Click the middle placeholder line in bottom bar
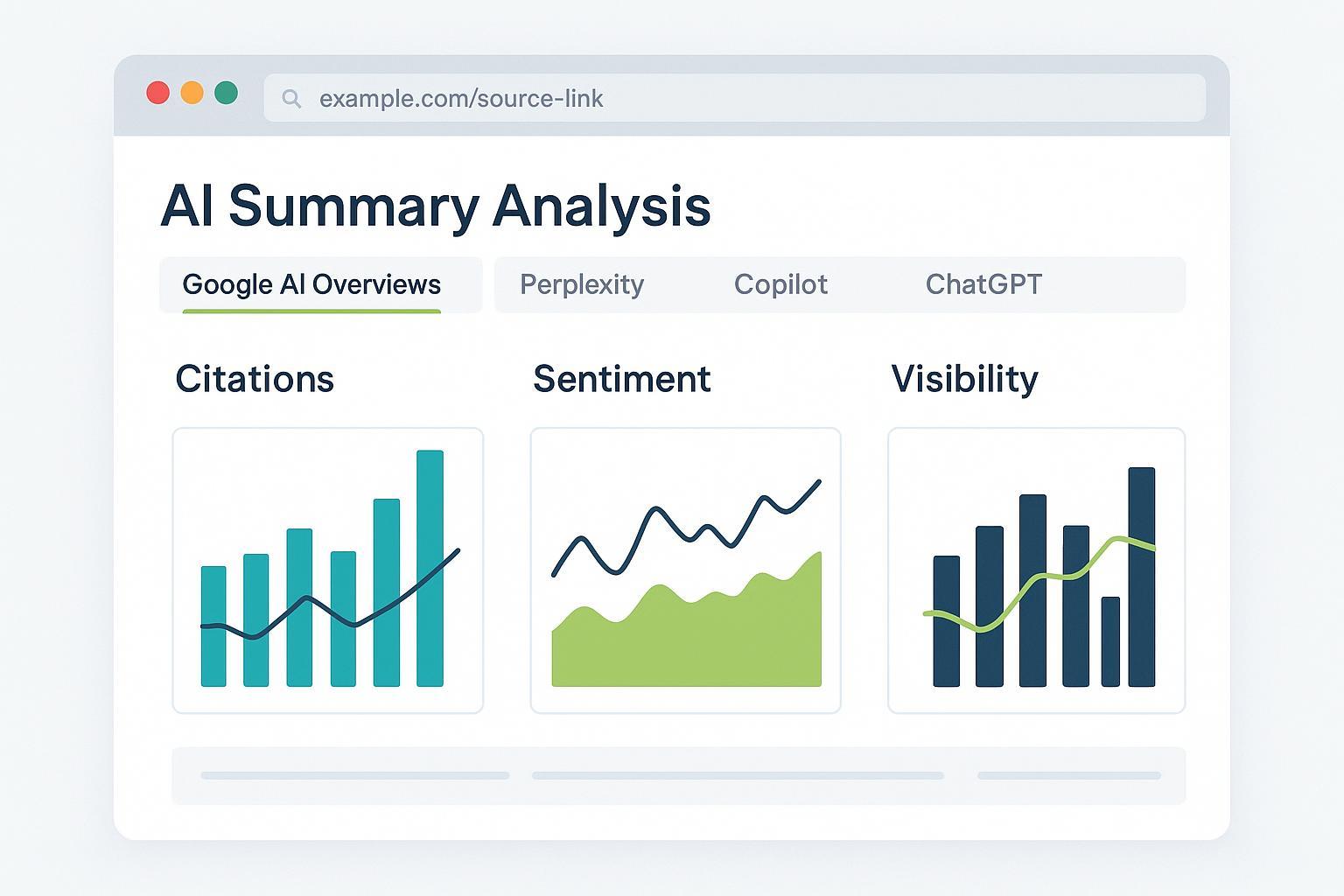Screen dimensions: 1344x896 click(x=738, y=775)
